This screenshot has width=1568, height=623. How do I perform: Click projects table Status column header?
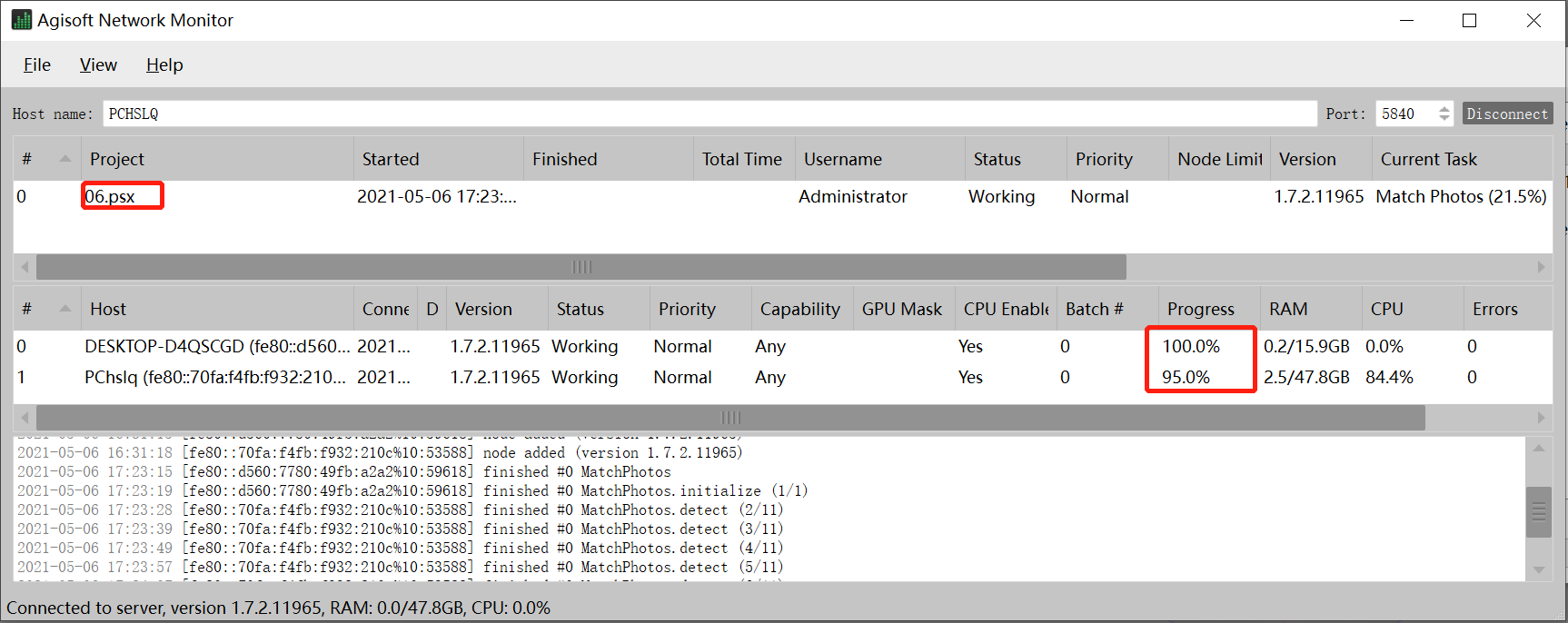(x=1016, y=159)
